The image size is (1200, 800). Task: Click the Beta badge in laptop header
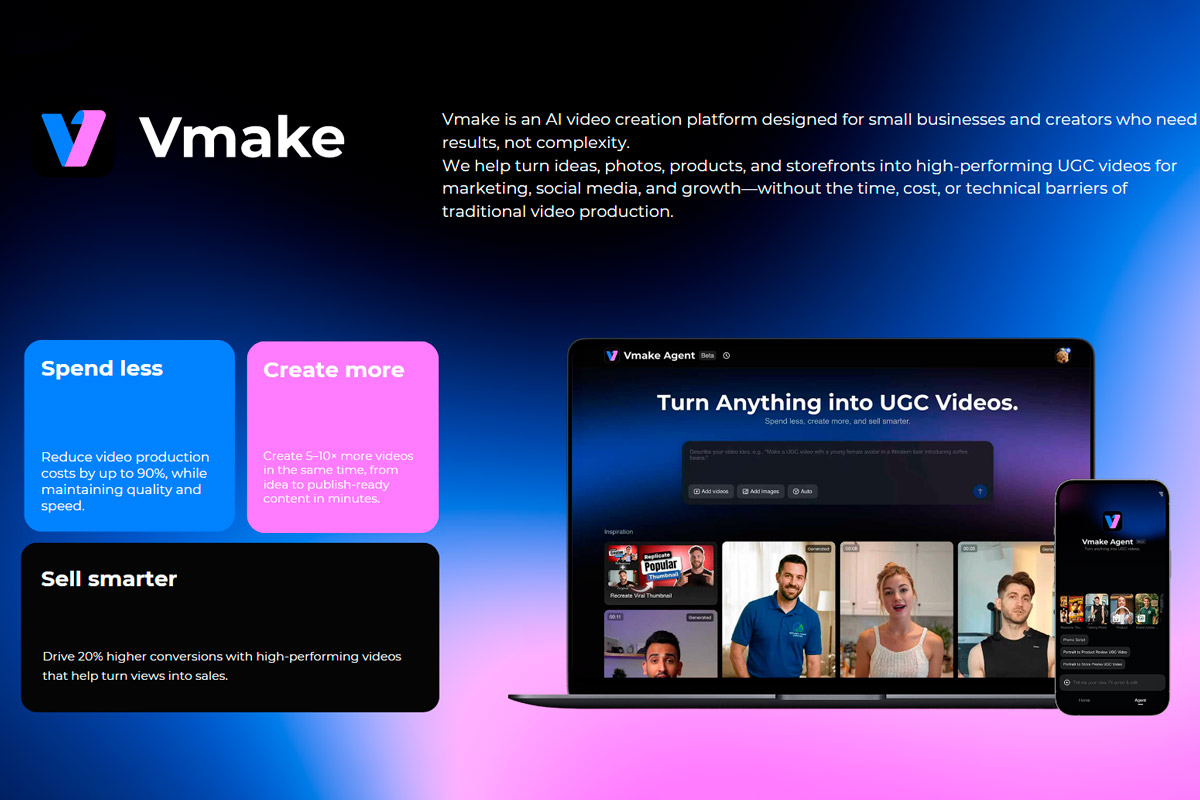(x=708, y=355)
